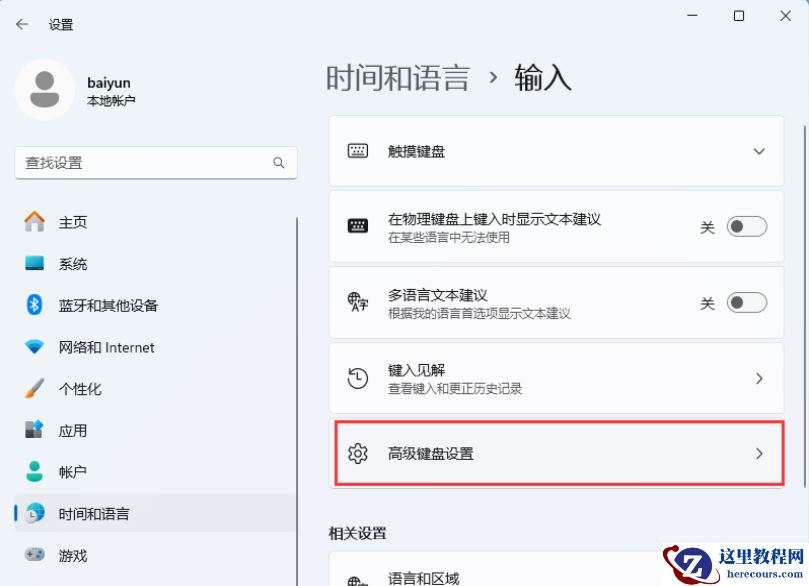The image size is (809, 586).
Task: Switch to 时间和语言 section
Action: (x=88, y=513)
